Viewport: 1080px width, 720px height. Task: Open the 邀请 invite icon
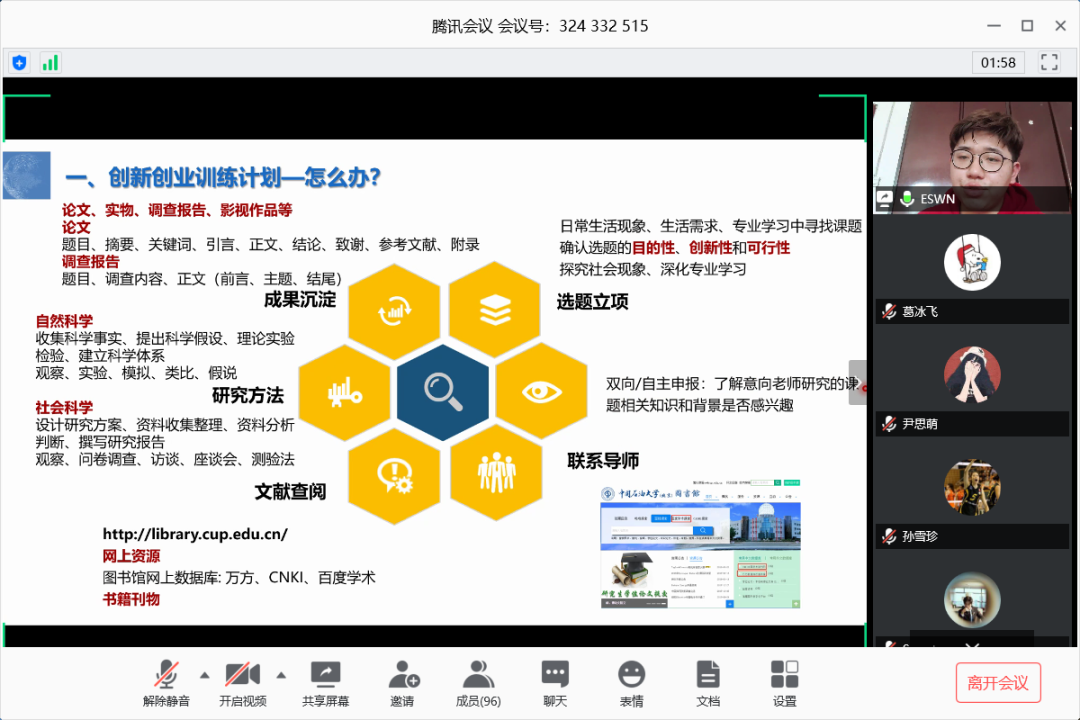(402, 683)
